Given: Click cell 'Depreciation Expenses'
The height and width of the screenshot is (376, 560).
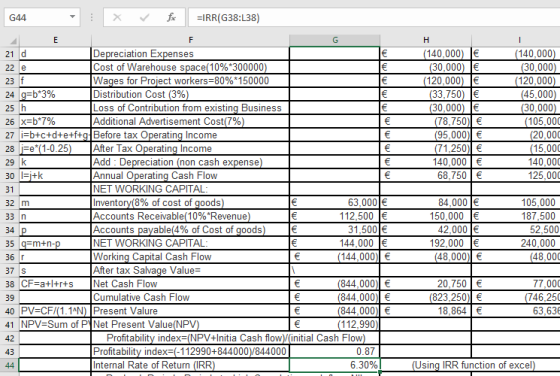Looking at the screenshot, I should pos(190,54).
